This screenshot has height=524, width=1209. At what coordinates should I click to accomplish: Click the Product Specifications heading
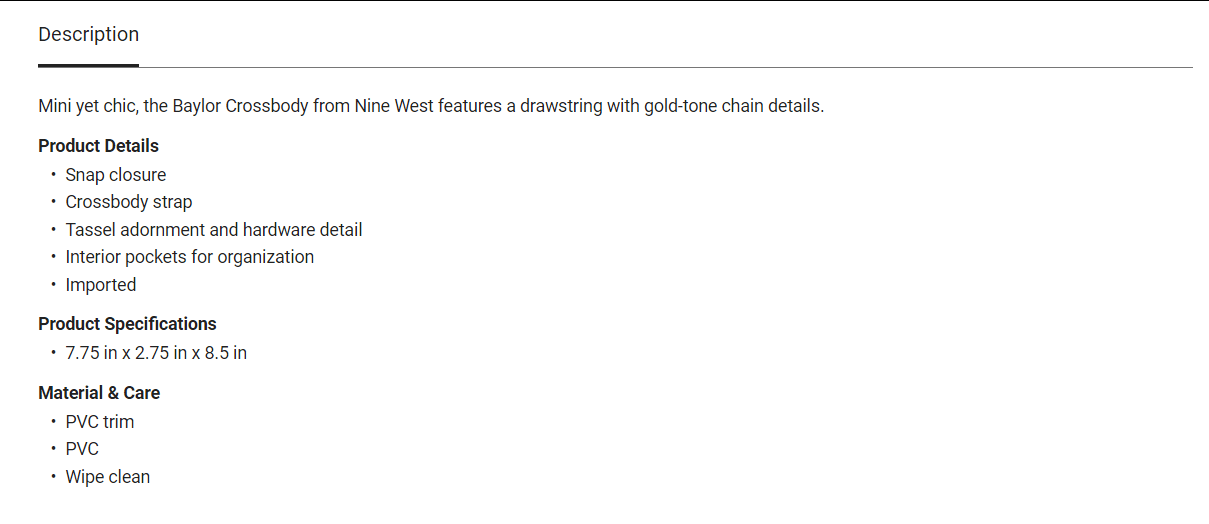127,324
